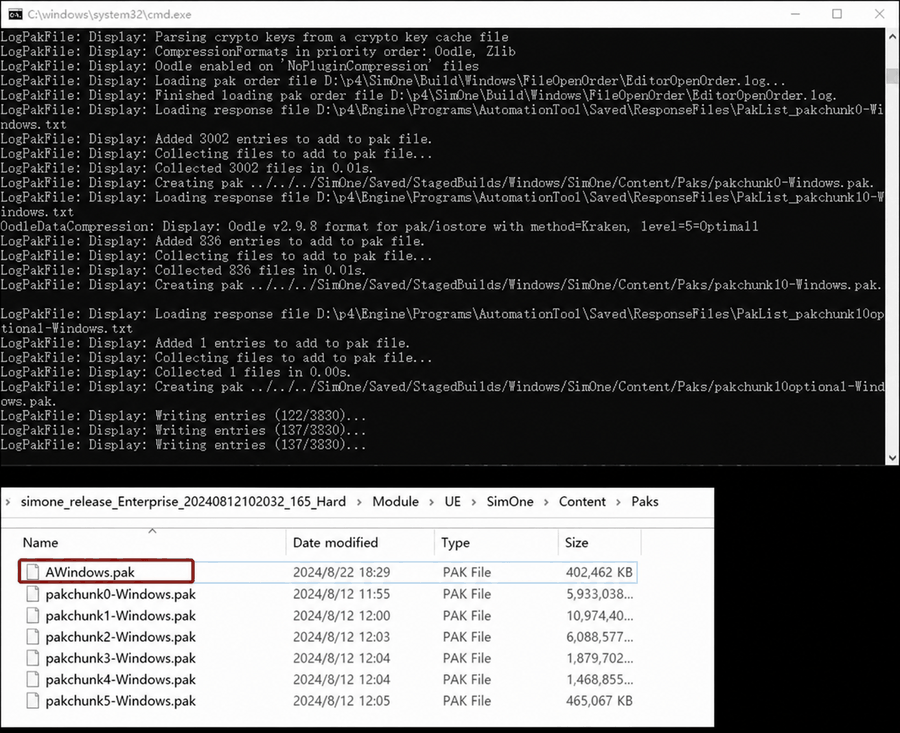The height and width of the screenshot is (733, 900).
Task: Click the console scrollbar up arrow
Action: (893, 36)
